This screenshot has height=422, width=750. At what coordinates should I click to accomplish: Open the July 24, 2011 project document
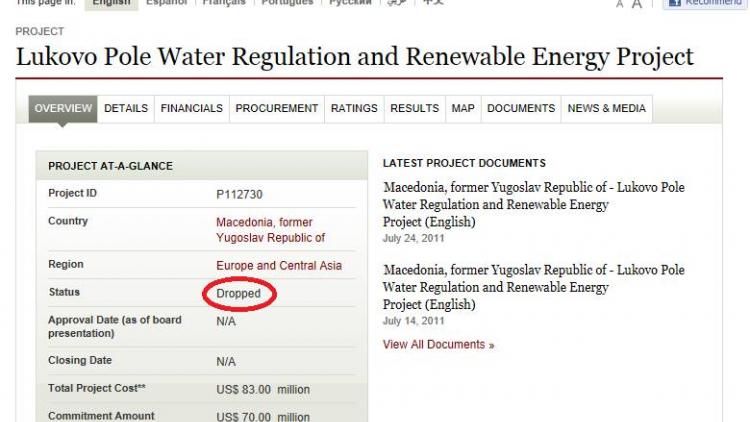tap(534, 204)
